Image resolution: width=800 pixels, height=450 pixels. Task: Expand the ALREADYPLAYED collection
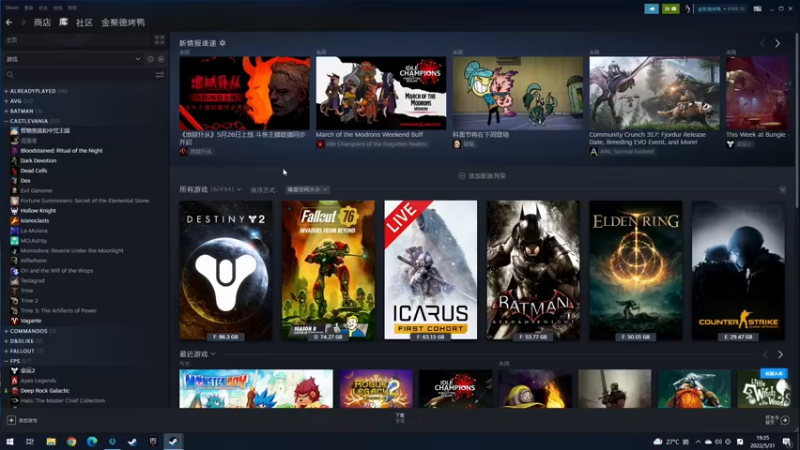(6, 91)
